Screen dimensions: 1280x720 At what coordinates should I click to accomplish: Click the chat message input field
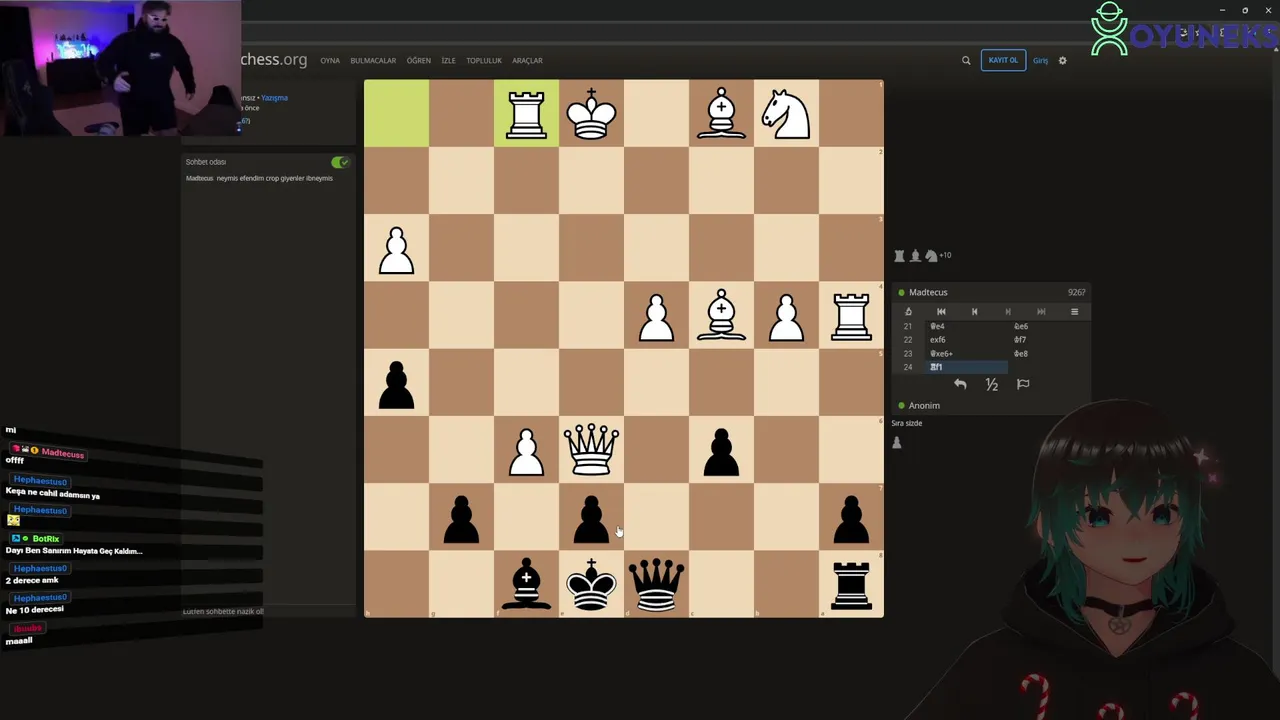268,611
